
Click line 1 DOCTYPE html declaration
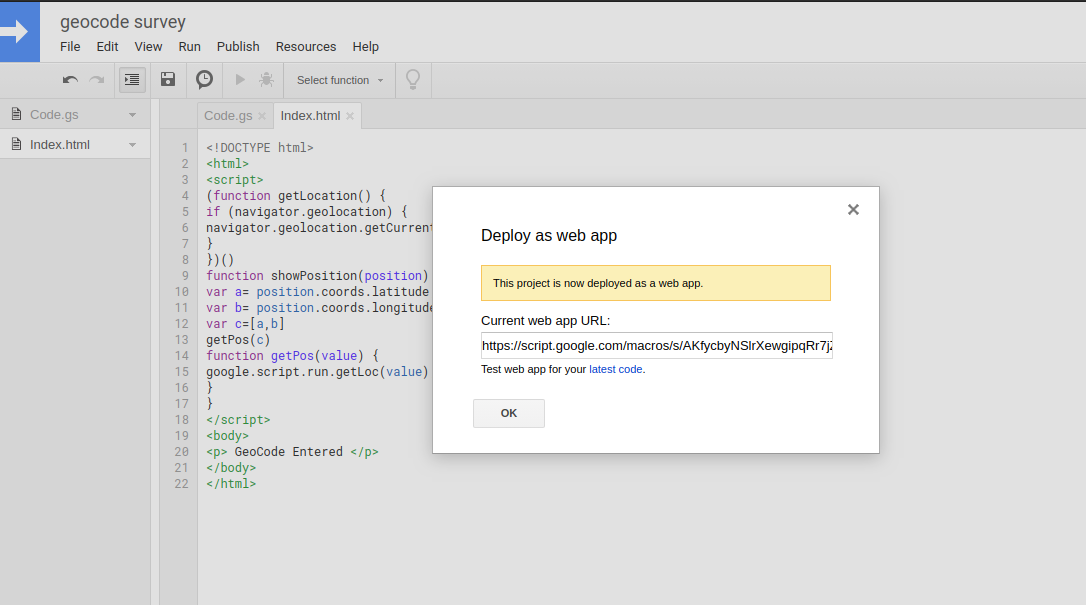[260, 147]
